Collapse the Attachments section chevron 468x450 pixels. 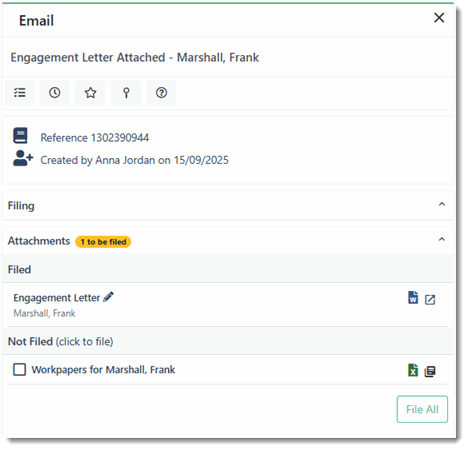[x=442, y=239]
